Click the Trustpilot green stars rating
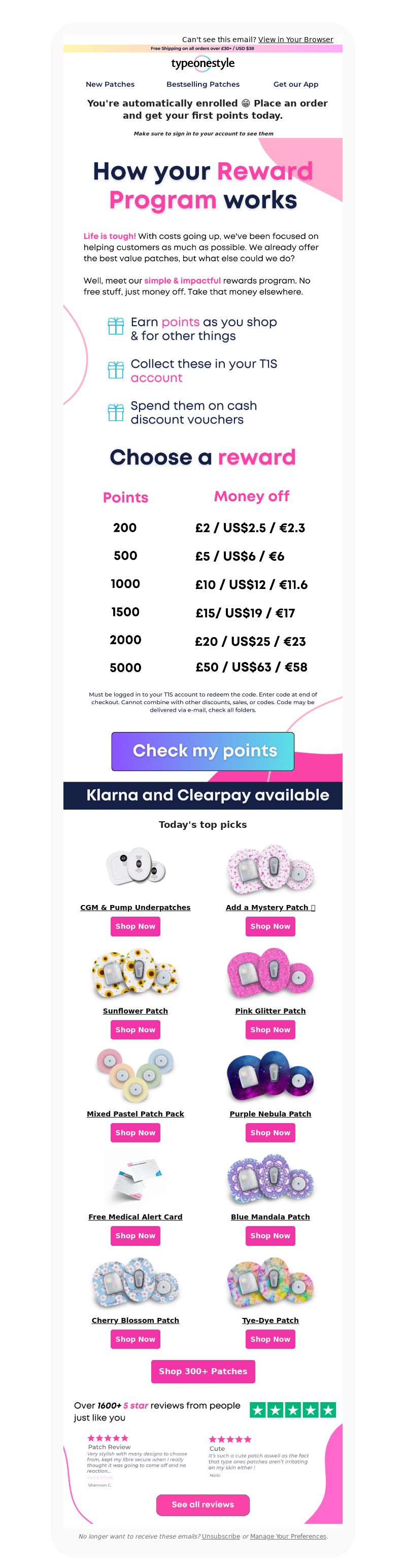Viewport: 406px width, 1568px height. click(x=293, y=1410)
